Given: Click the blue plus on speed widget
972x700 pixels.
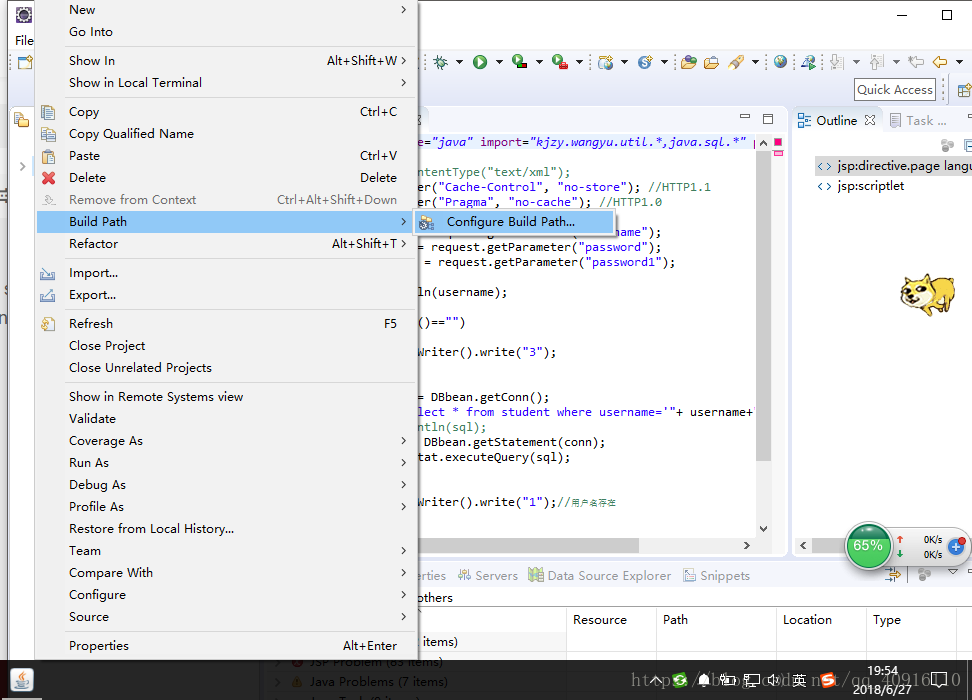Looking at the screenshot, I should tap(956, 547).
